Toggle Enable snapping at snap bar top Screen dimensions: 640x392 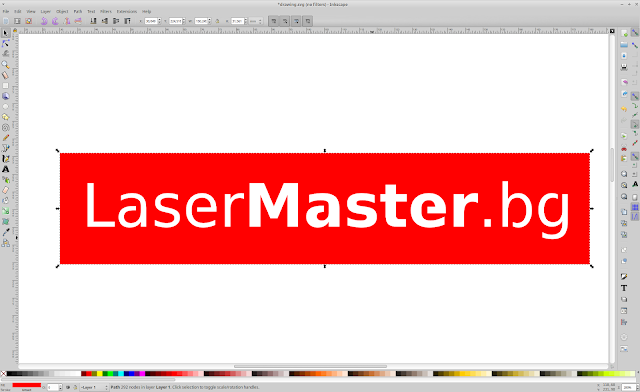(x=635, y=32)
